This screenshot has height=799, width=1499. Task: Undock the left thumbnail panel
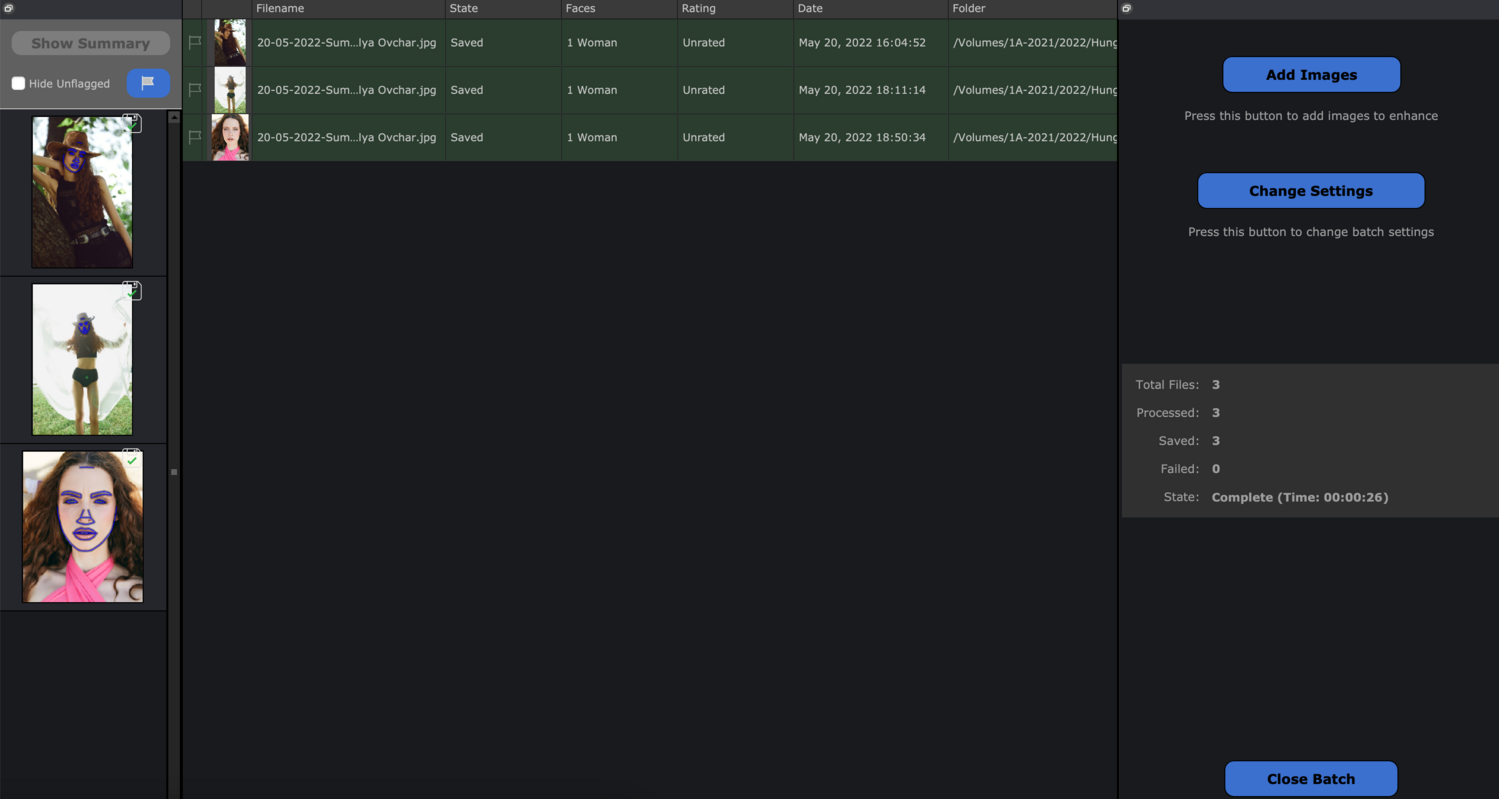(x=9, y=8)
